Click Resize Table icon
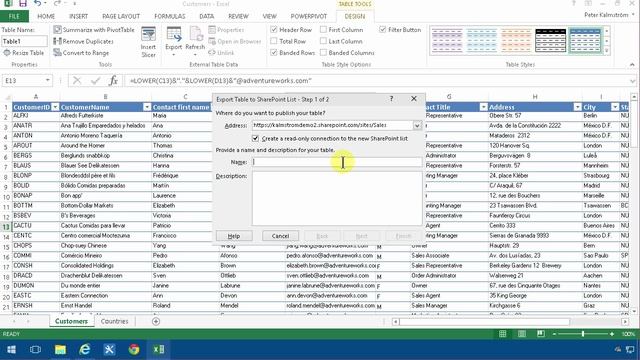The width and height of the screenshot is (640, 360). coord(7,53)
